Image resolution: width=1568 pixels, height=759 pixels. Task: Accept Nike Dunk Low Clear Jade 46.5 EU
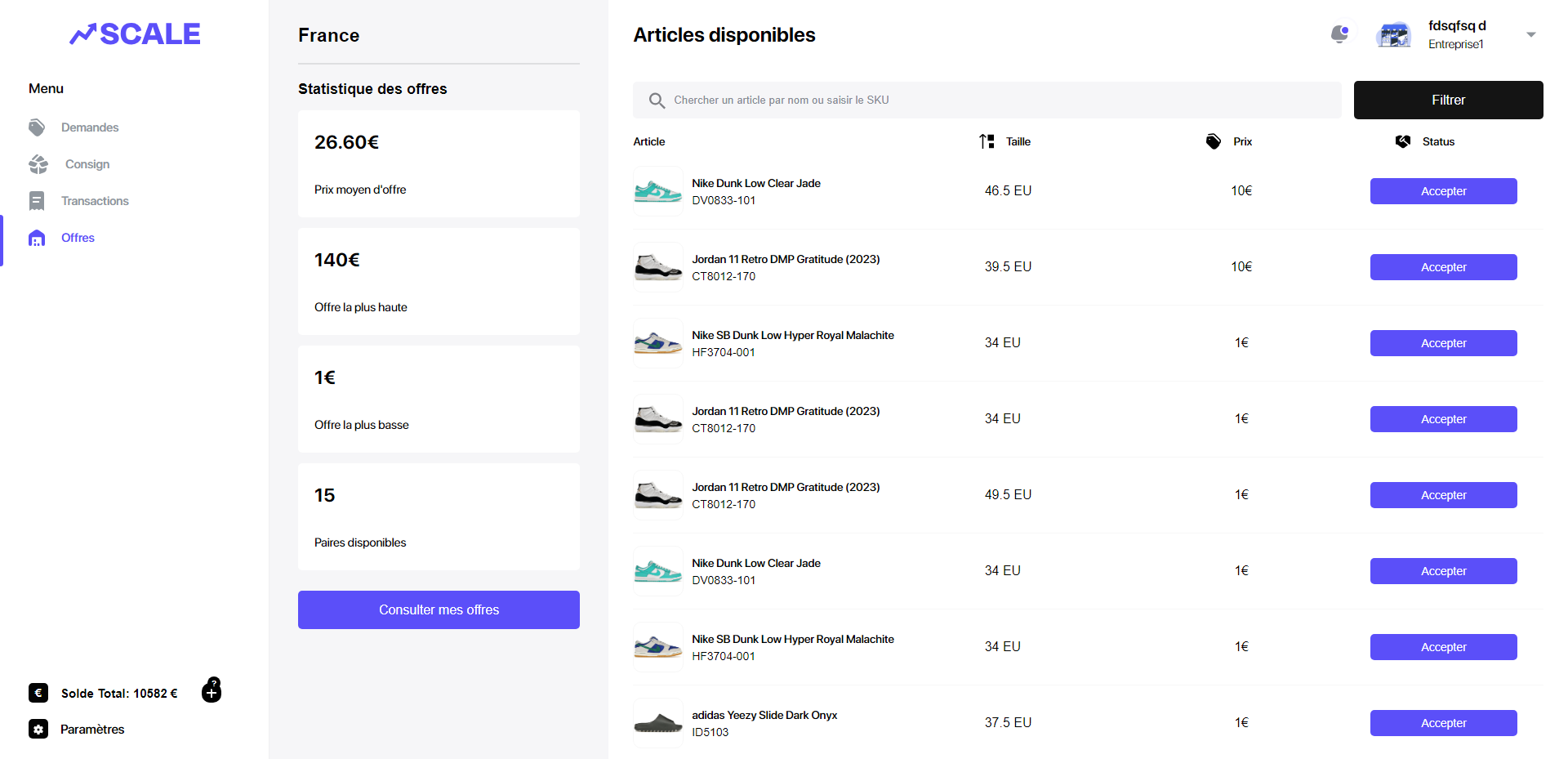[x=1443, y=191]
